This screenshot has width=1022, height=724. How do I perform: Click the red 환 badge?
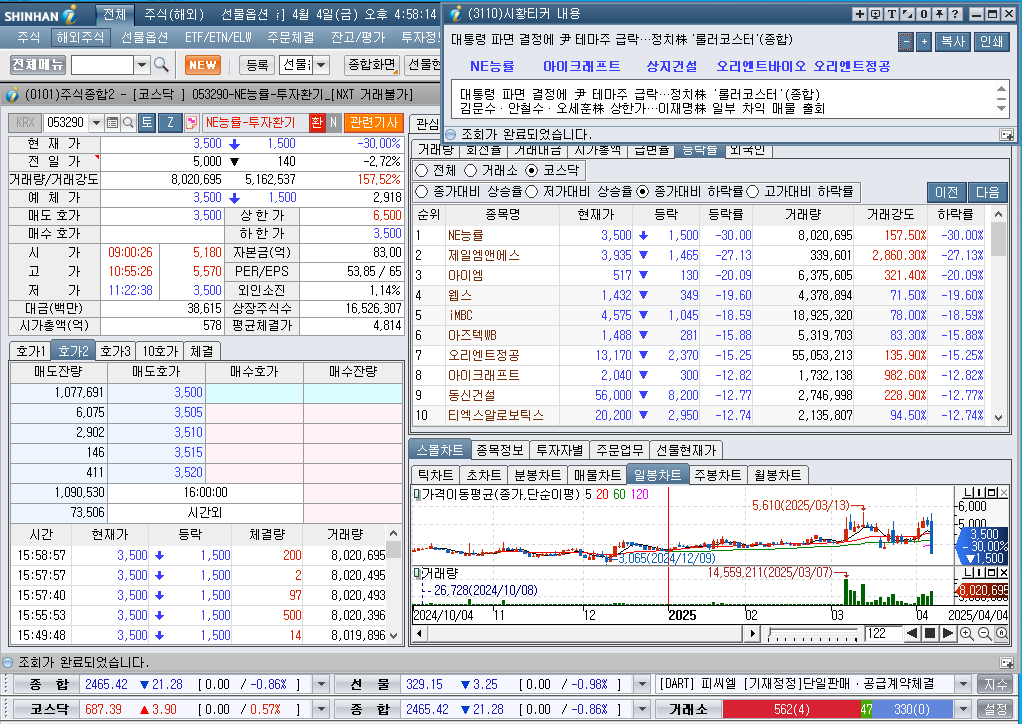click(317, 123)
